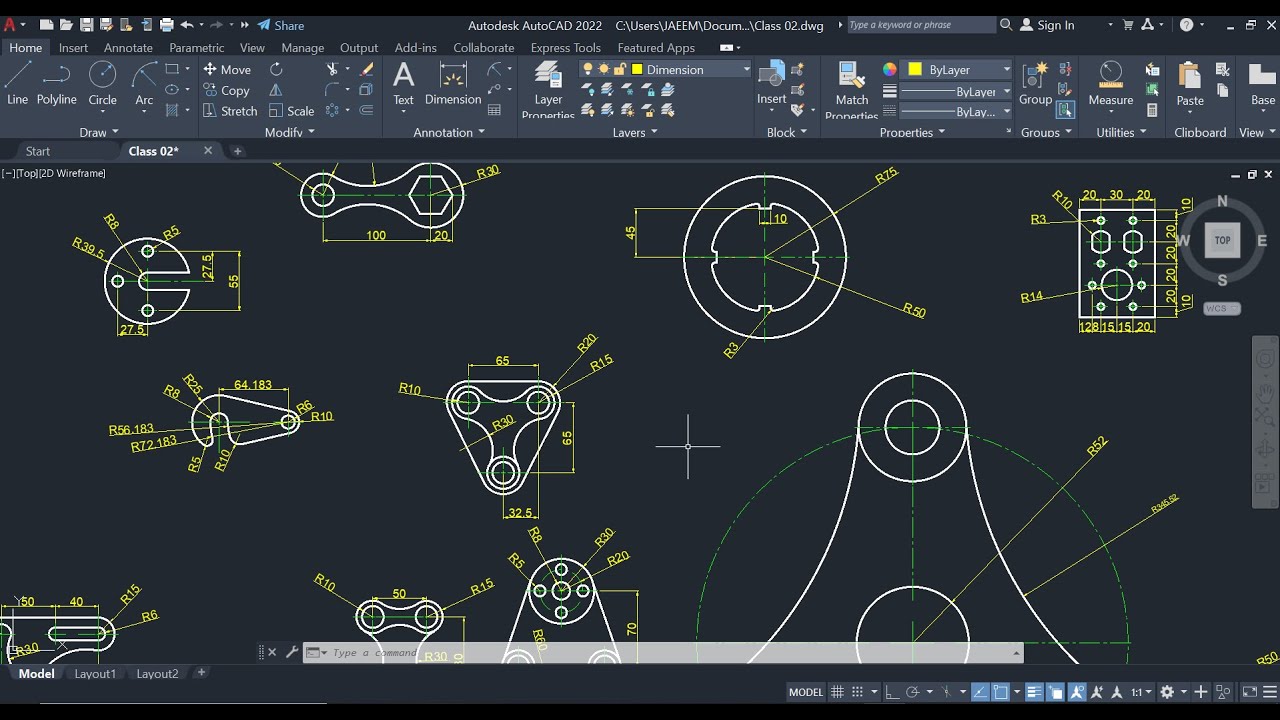Click the Mirror icon in Modify panel
This screenshot has height=720, width=1280.
(276, 90)
